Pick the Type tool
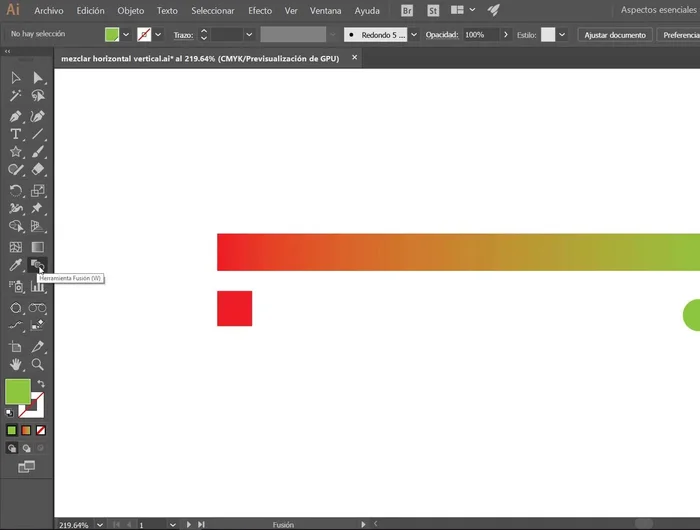700x530 pixels. click(16, 134)
